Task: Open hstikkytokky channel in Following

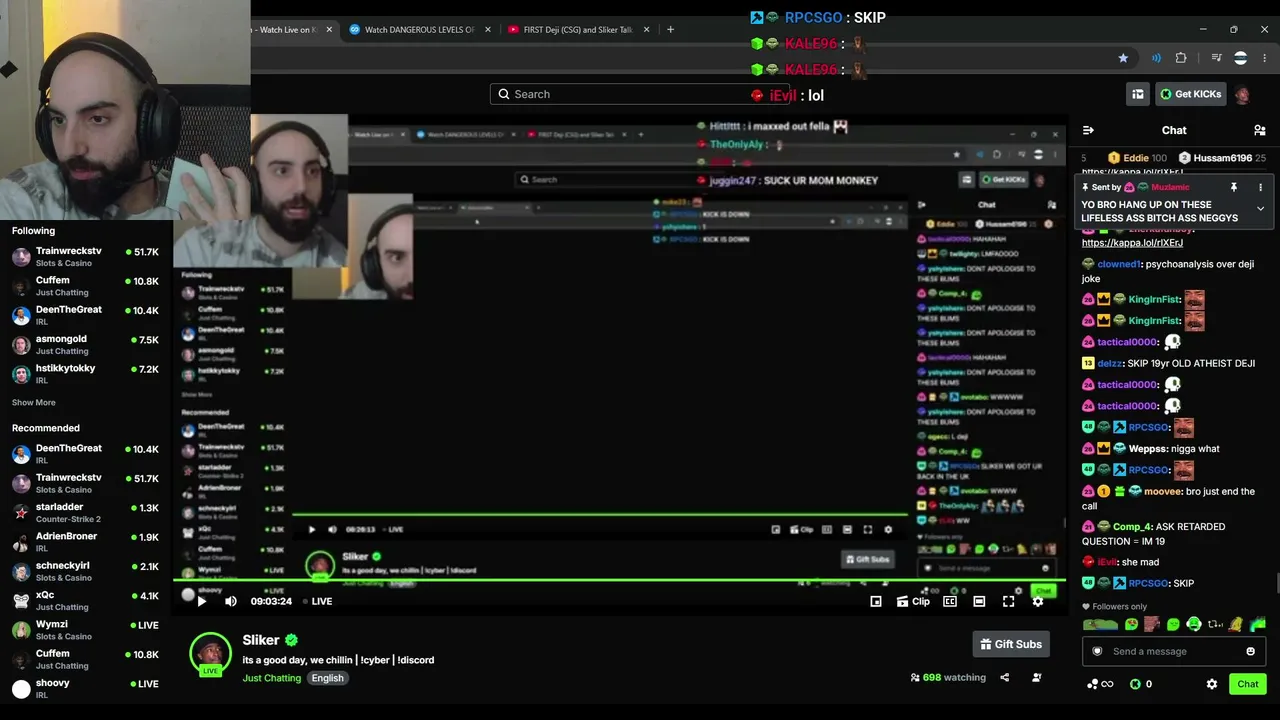Action: [x=85, y=374]
